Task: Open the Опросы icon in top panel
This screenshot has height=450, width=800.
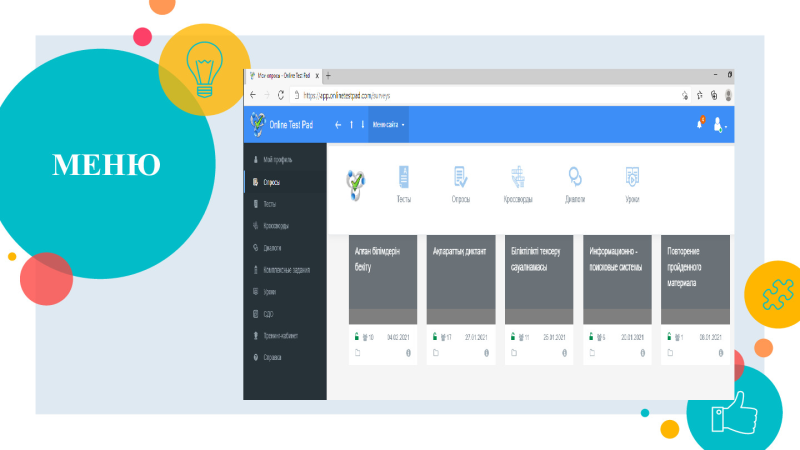Action: point(460,184)
